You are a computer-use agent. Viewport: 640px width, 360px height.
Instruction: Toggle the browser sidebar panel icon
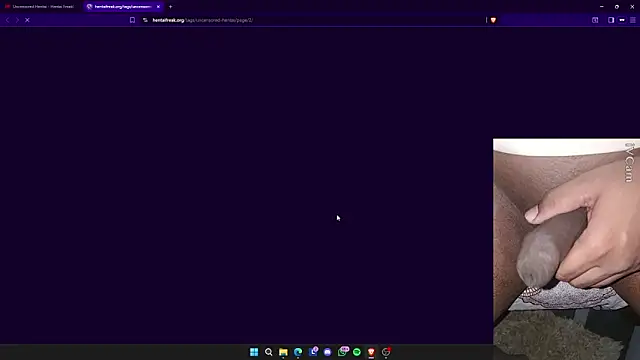(611, 20)
